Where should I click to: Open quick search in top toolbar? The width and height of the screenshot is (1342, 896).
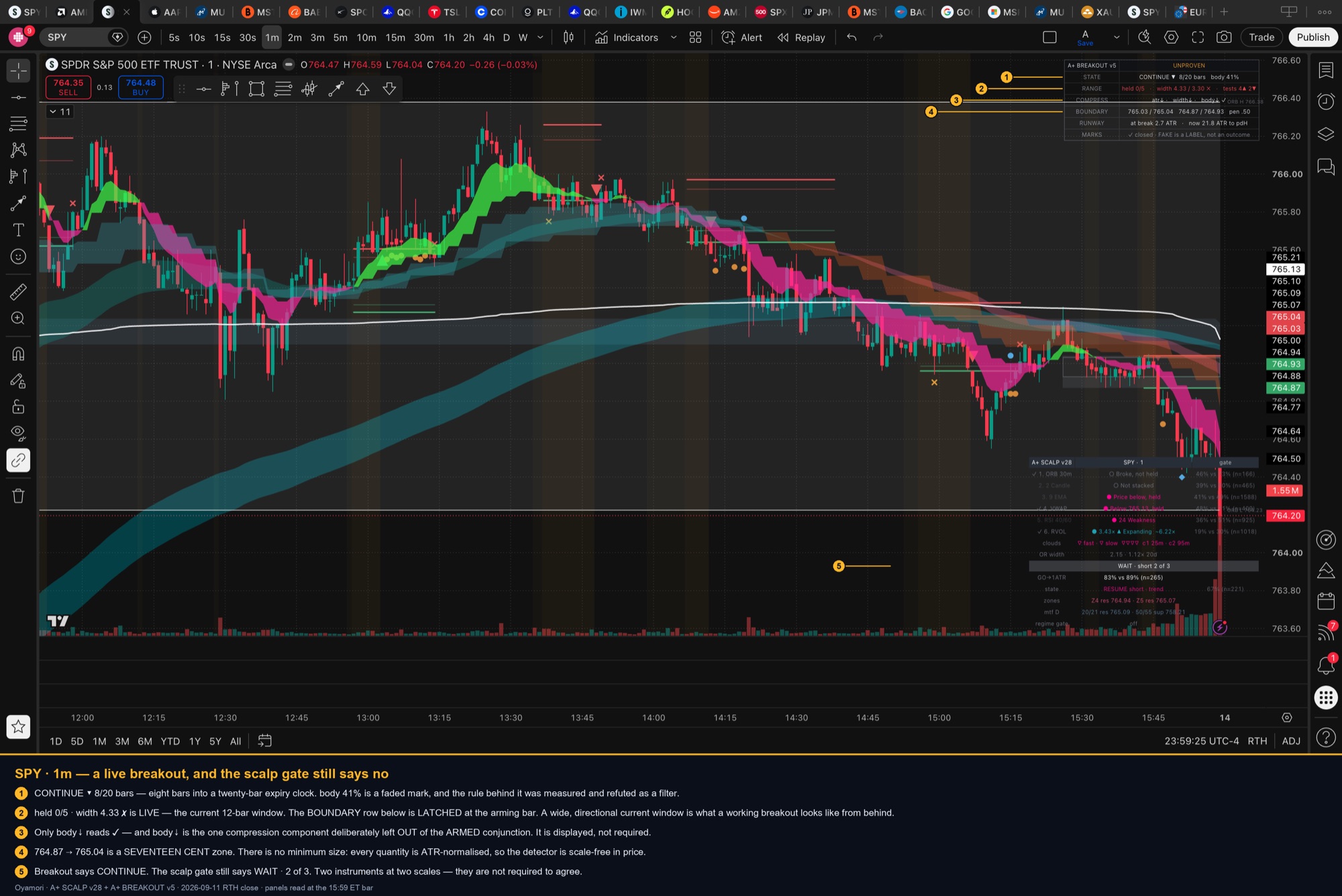(x=1145, y=38)
